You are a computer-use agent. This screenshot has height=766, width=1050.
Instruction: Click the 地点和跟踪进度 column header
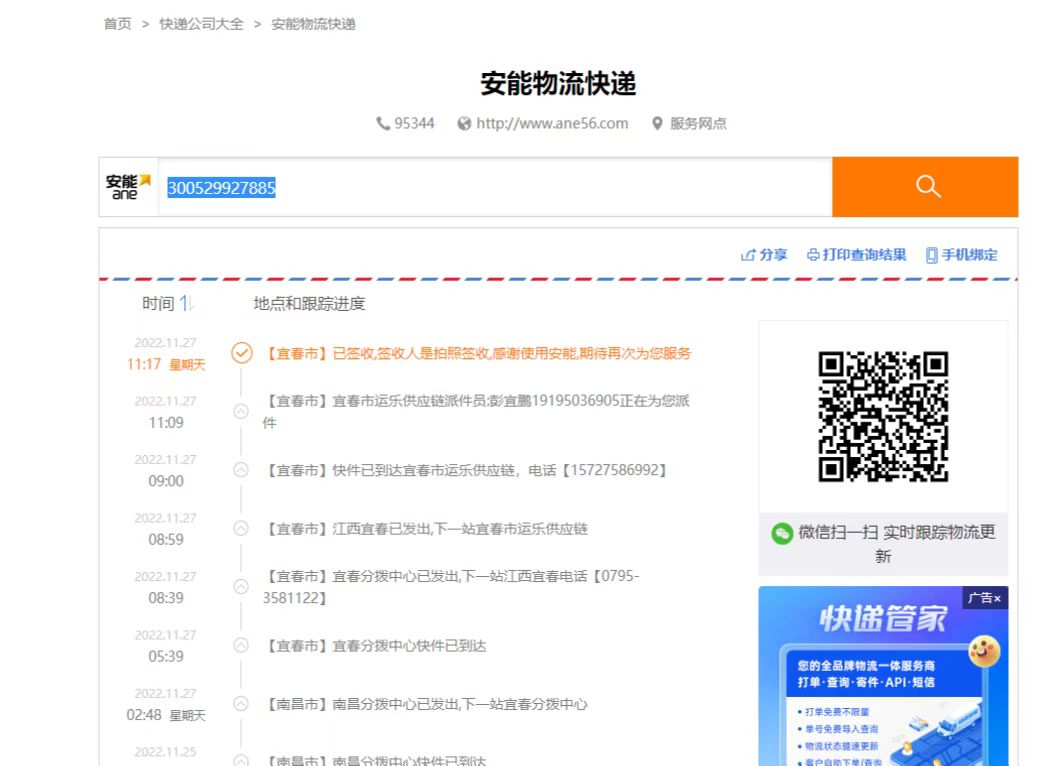(x=309, y=304)
